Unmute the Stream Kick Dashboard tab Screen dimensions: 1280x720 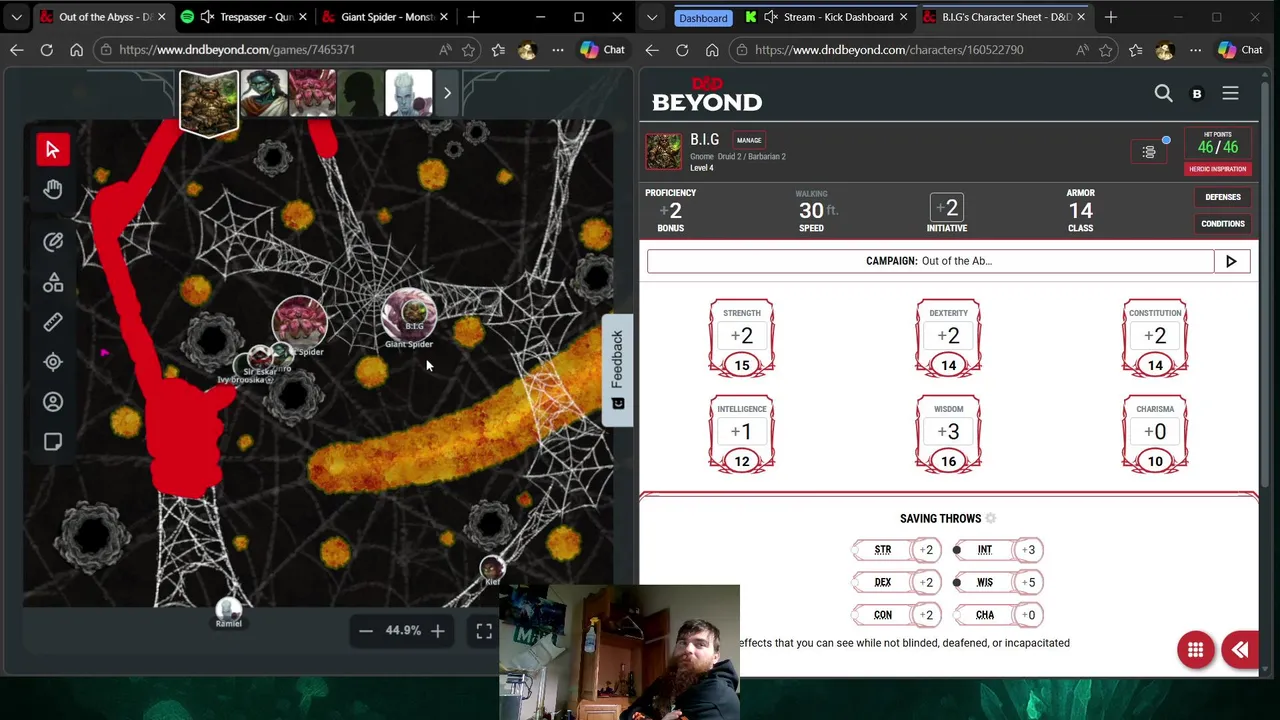(x=771, y=17)
